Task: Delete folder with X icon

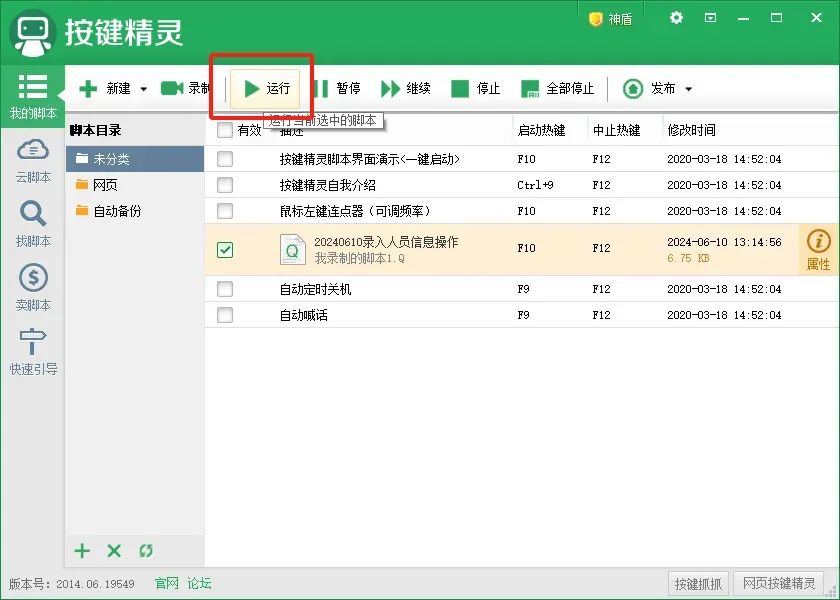Action: coord(114,551)
